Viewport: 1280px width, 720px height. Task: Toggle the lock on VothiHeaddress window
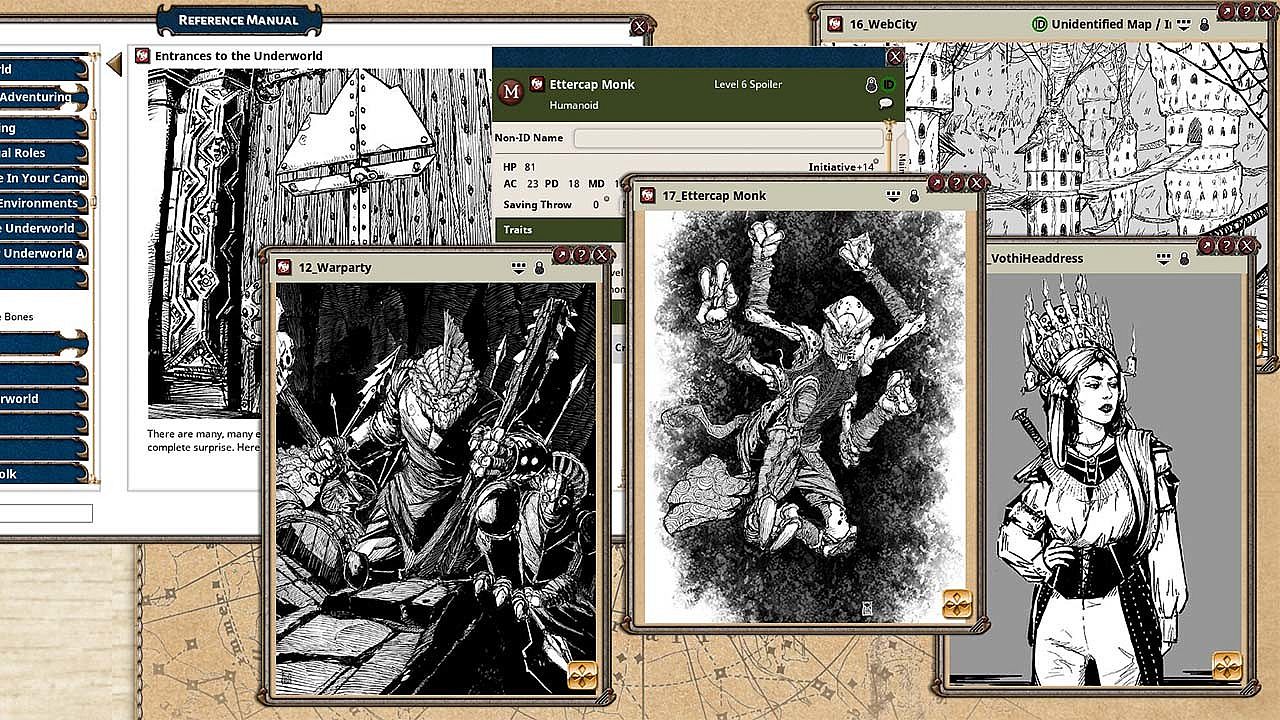click(x=1184, y=258)
